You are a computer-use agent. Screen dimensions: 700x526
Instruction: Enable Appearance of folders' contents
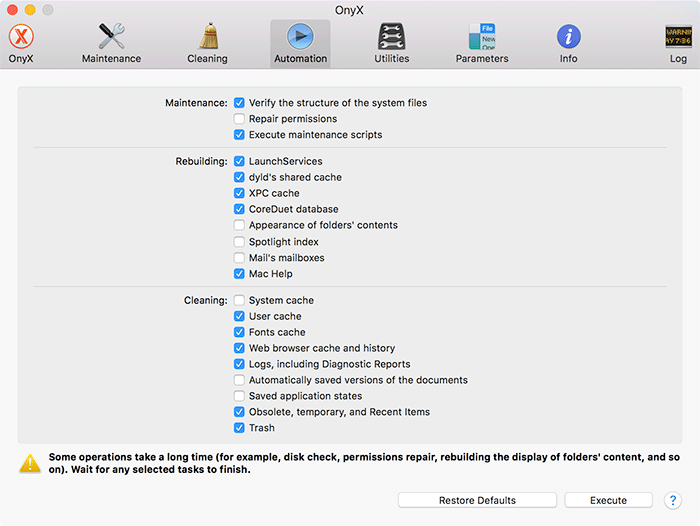coord(239,225)
